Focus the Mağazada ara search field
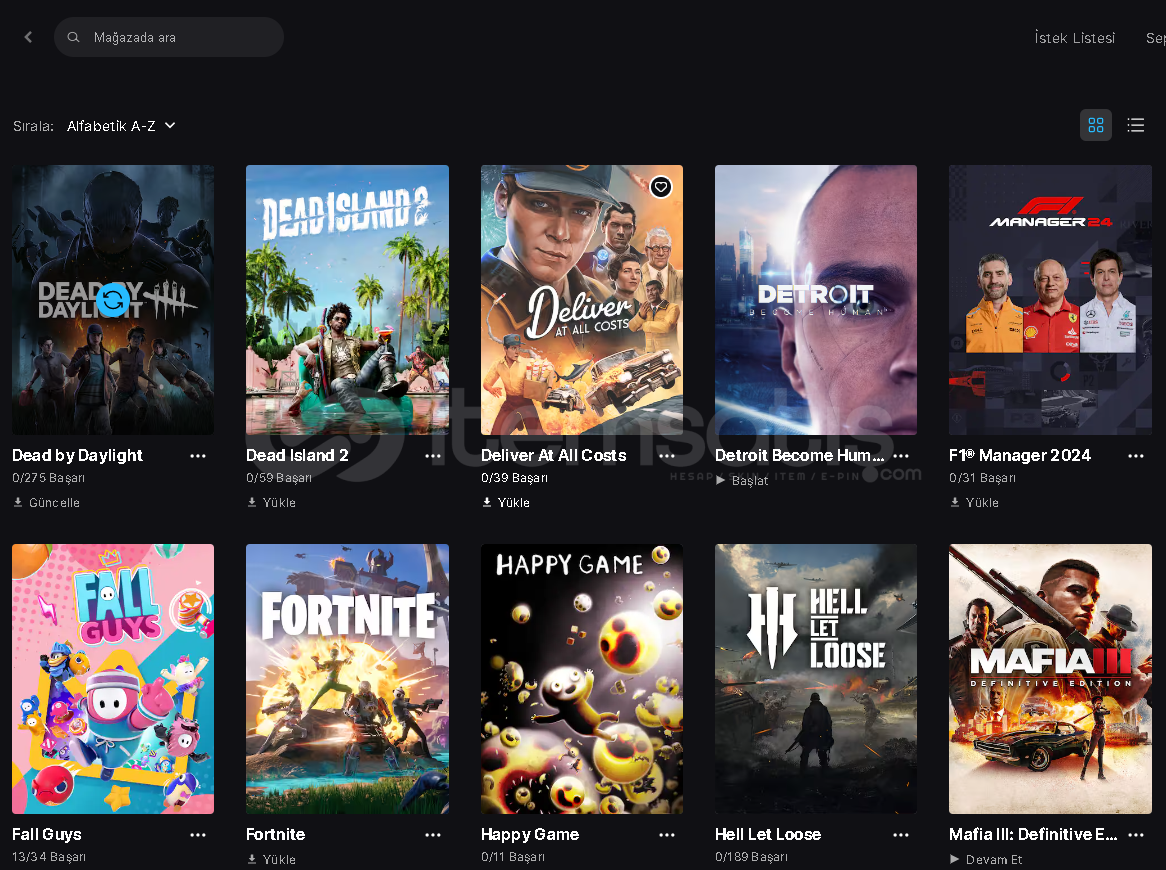The height and width of the screenshot is (870, 1166). coord(169,37)
